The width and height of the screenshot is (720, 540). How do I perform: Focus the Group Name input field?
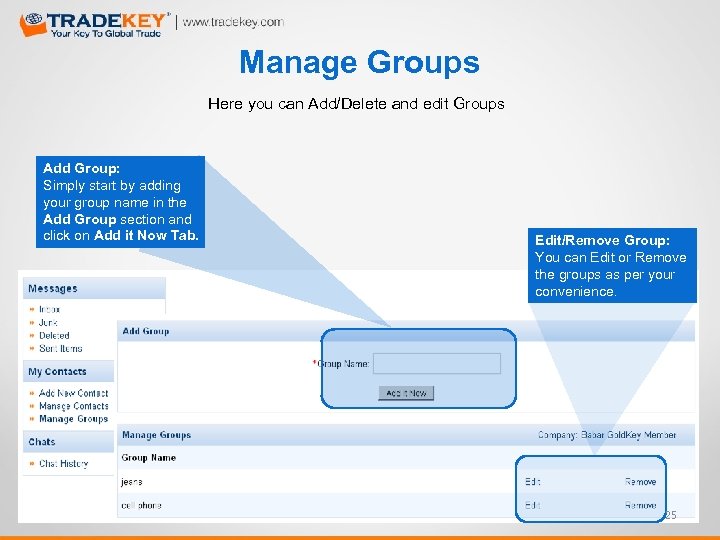[437, 363]
